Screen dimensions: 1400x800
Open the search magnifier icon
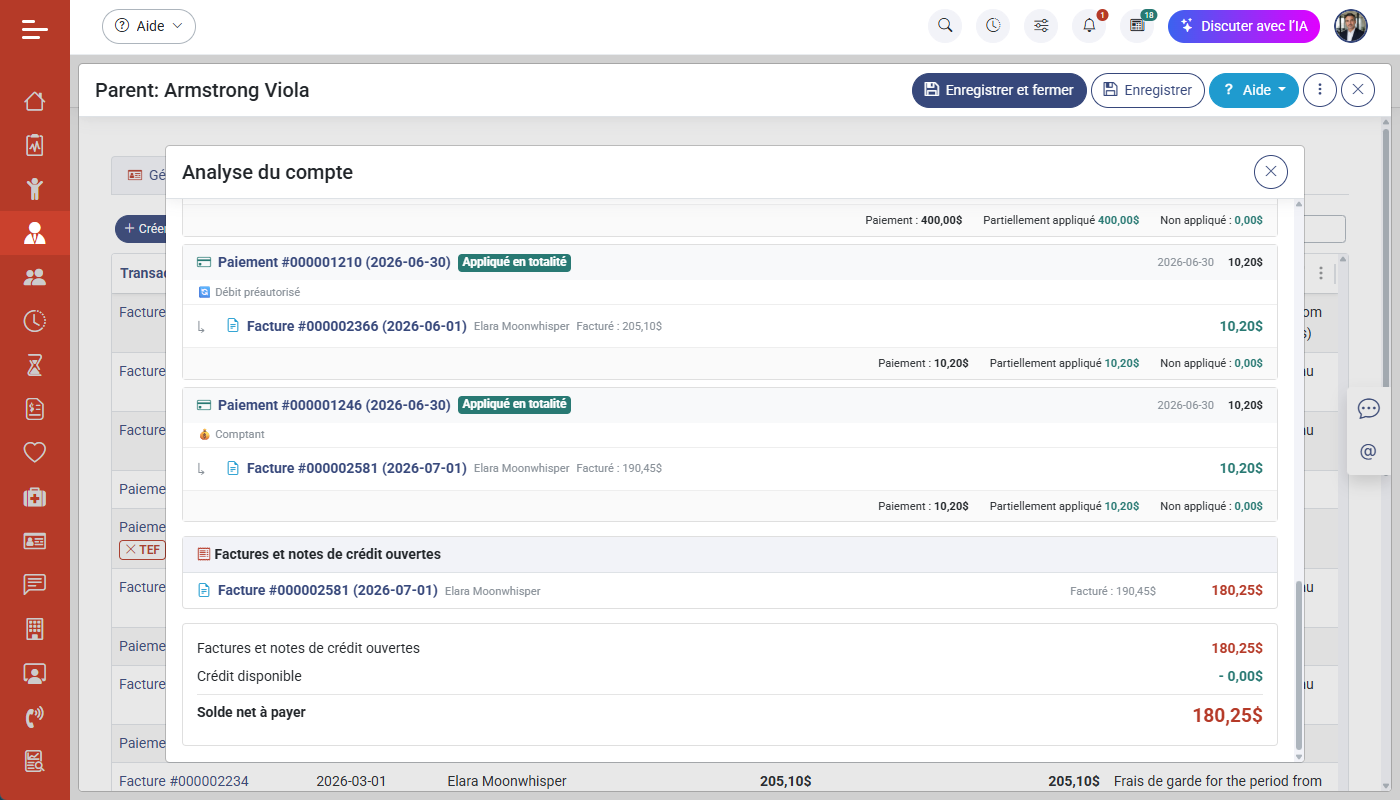point(945,26)
